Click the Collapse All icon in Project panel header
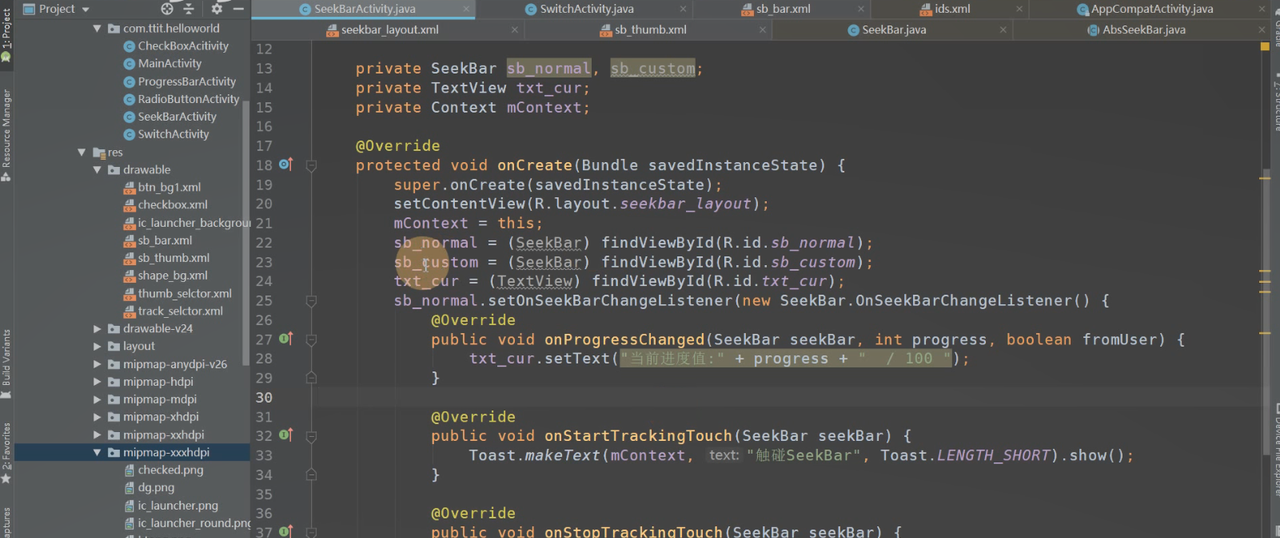The width and height of the screenshot is (1280, 538). pos(188,8)
